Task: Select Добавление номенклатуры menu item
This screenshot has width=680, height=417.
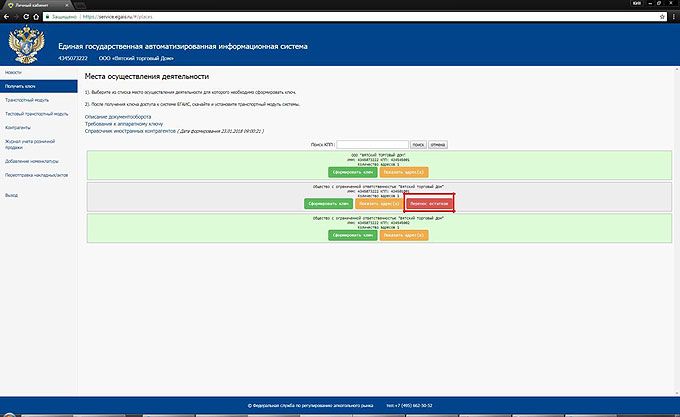Action: tap(32, 161)
